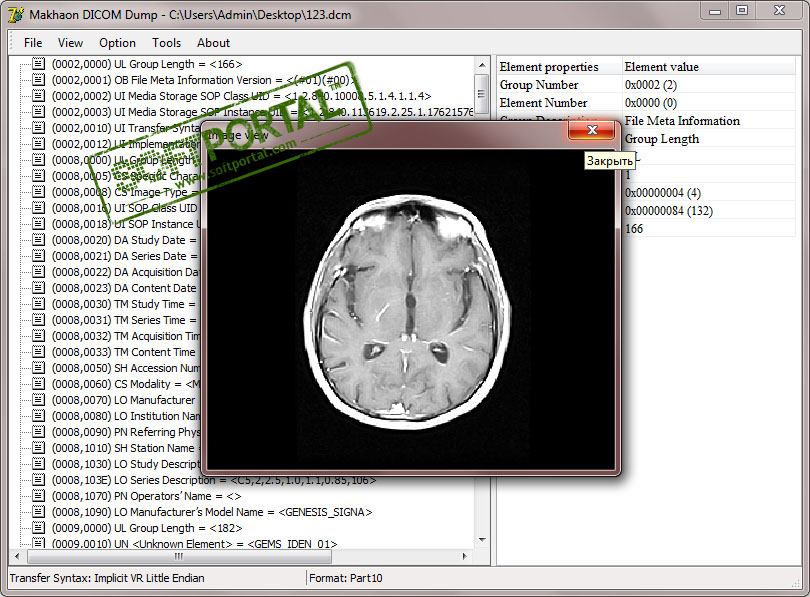This screenshot has width=810, height=597.
Task: Click the Group Number property row
Action: point(646,85)
